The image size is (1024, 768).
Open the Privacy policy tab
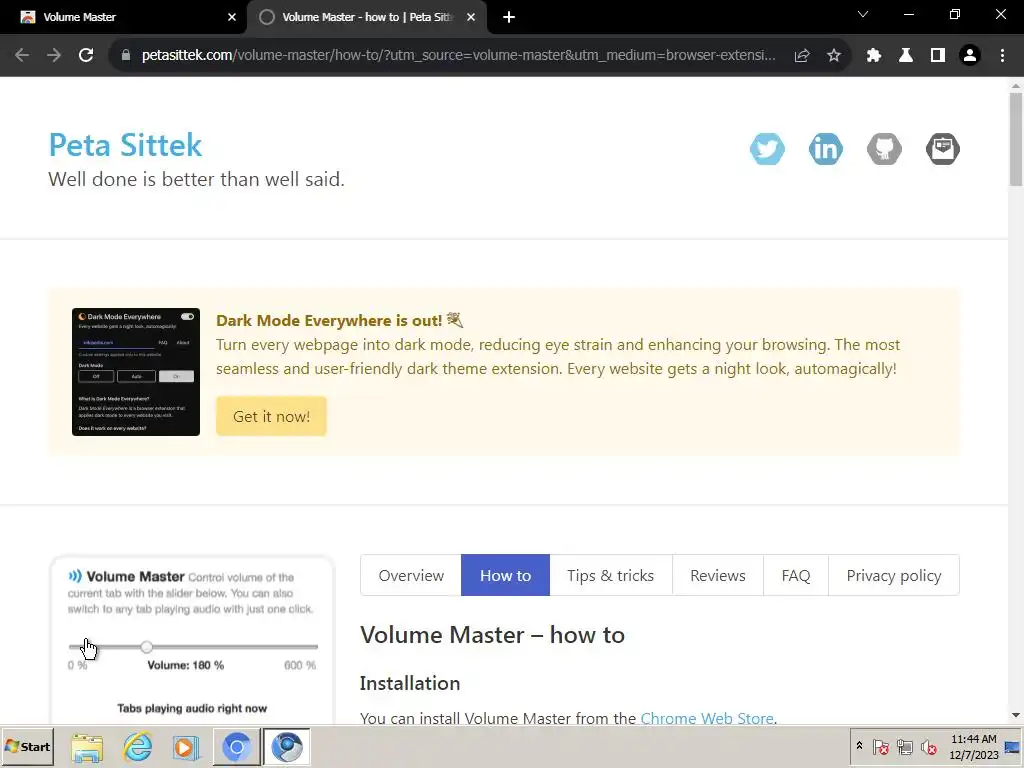tap(894, 575)
